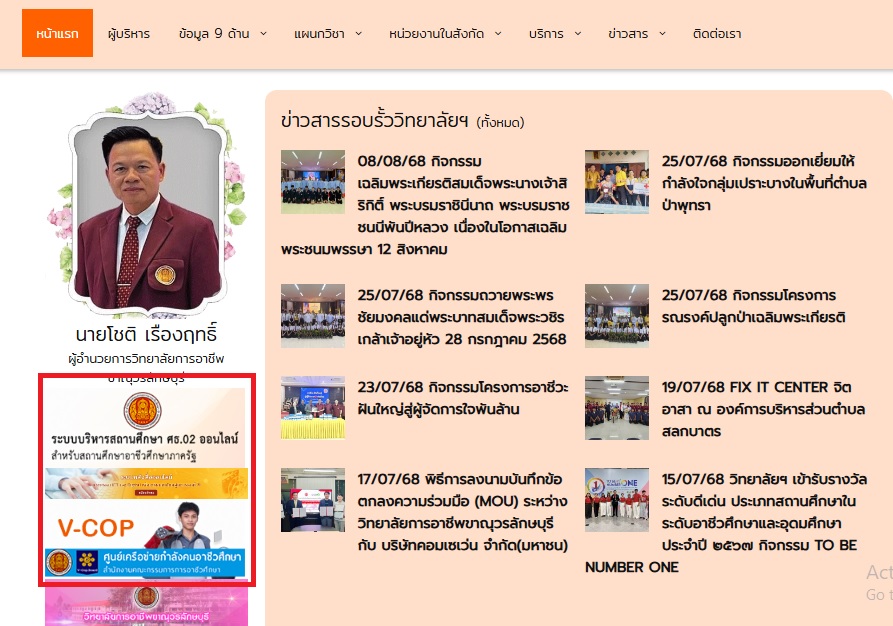Screen dimensions: 893x626
Task: Expand the แผนกวิชา dropdown menu
Action: [x=327, y=33]
